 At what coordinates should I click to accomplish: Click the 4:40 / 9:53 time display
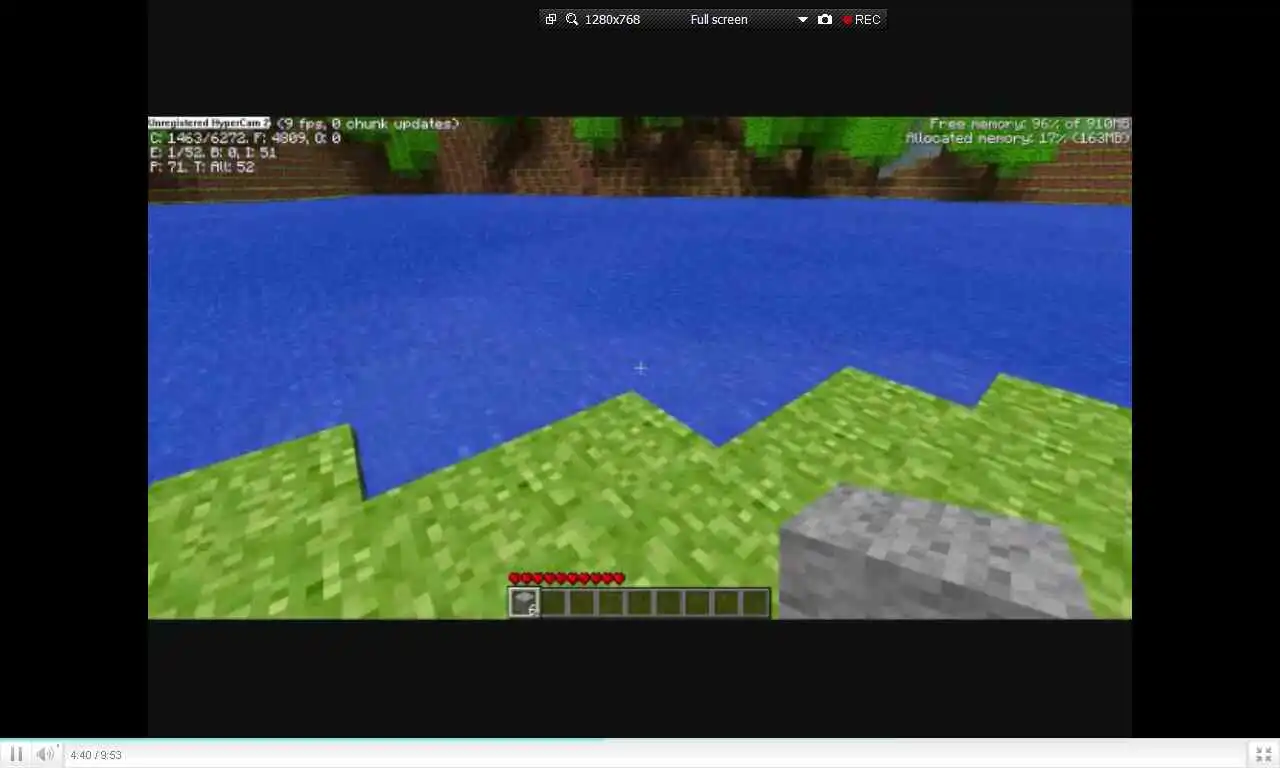(x=96, y=755)
